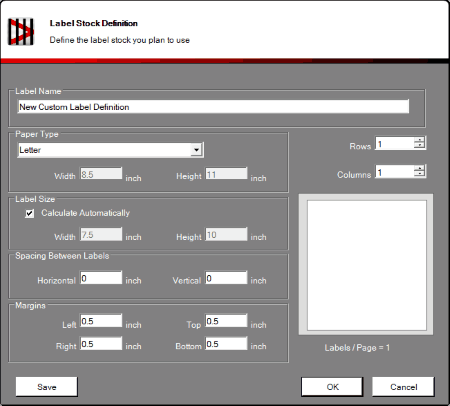Toggle the Calculate Automatically checkbox
Image resolution: width=450 pixels, height=406 pixels.
tap(30, 213)
